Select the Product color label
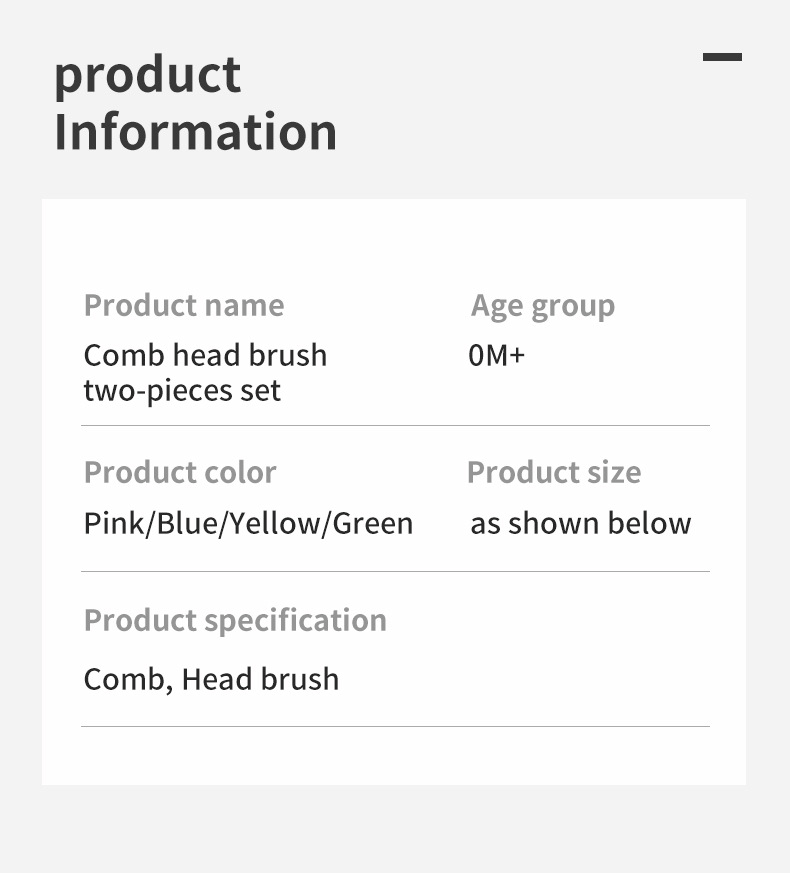Screen dimensions: 790x873 180,472
